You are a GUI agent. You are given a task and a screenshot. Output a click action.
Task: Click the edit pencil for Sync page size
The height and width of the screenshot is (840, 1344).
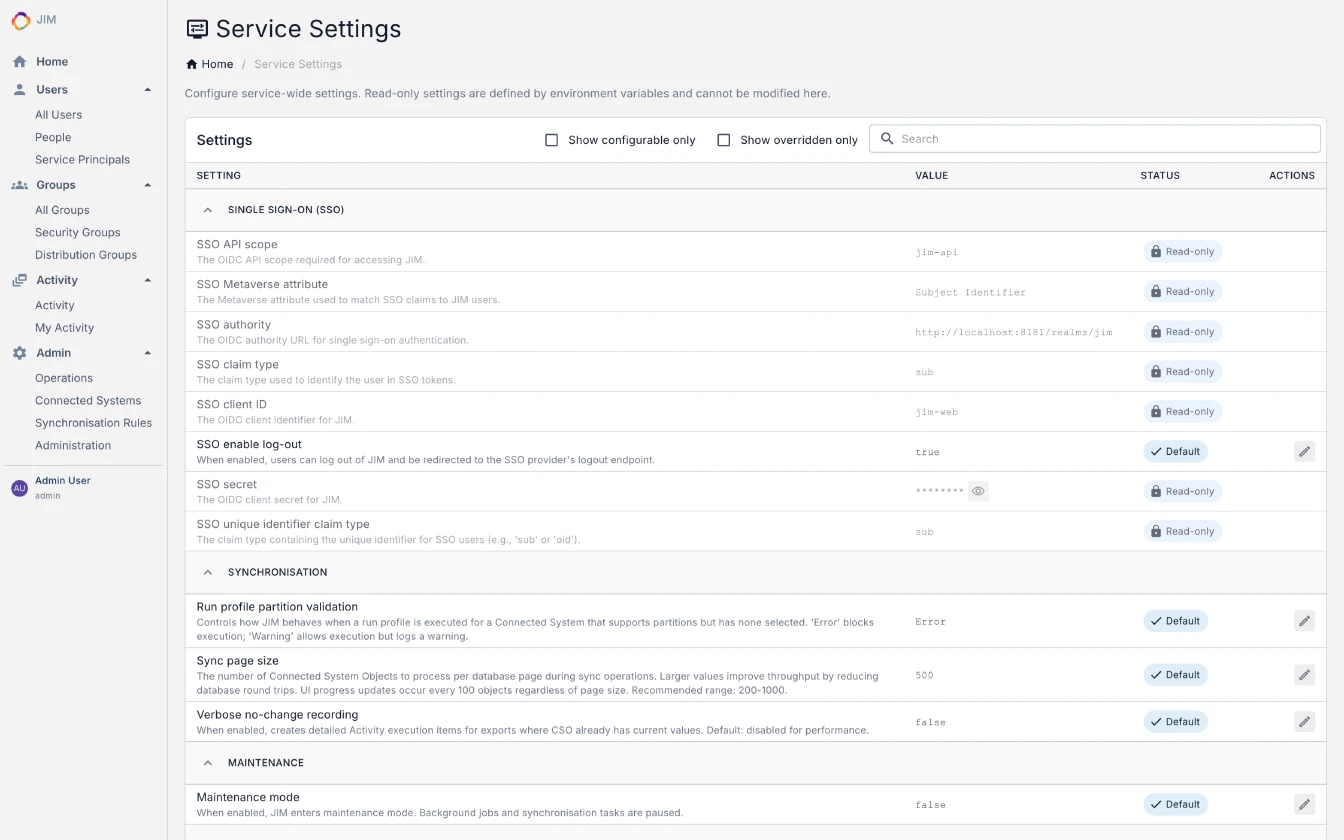[1304, 674]
